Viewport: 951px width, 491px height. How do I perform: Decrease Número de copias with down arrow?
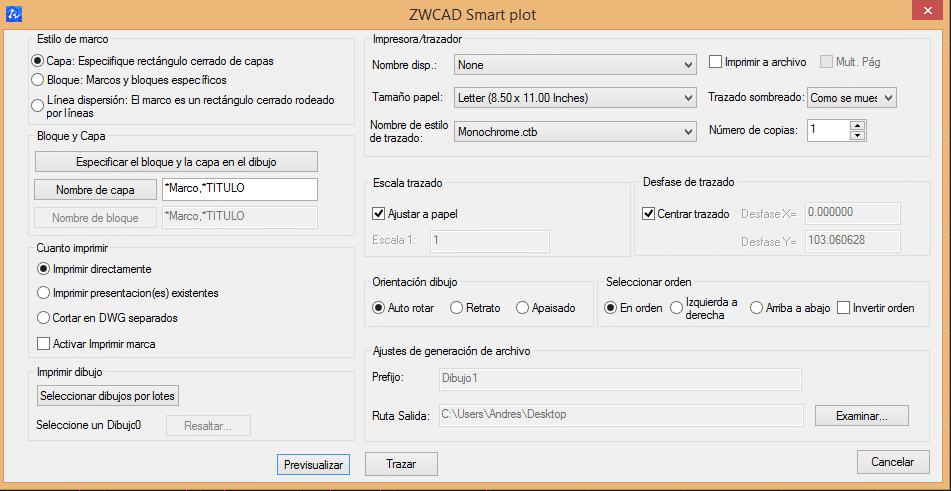[856, 136]
